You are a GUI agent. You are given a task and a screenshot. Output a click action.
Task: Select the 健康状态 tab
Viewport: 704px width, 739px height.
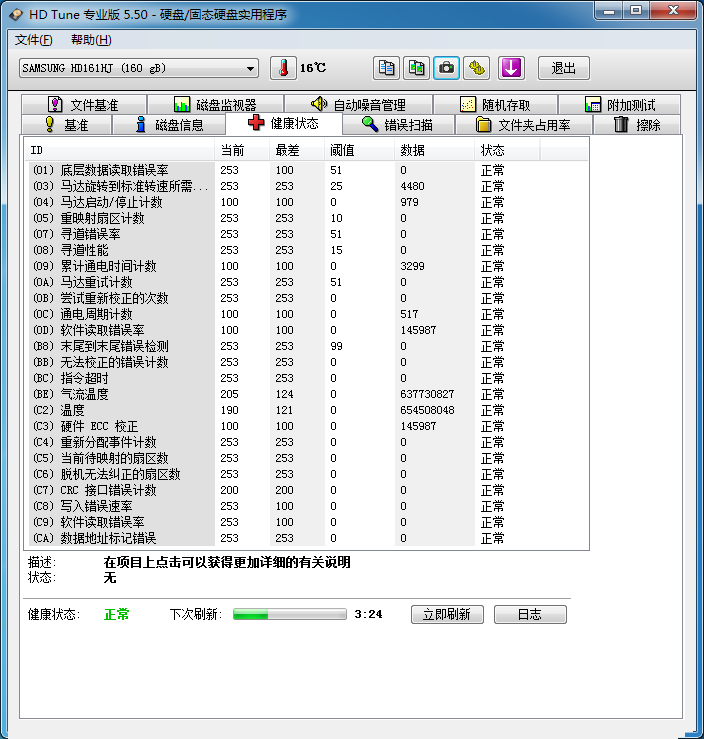(284, 123)
